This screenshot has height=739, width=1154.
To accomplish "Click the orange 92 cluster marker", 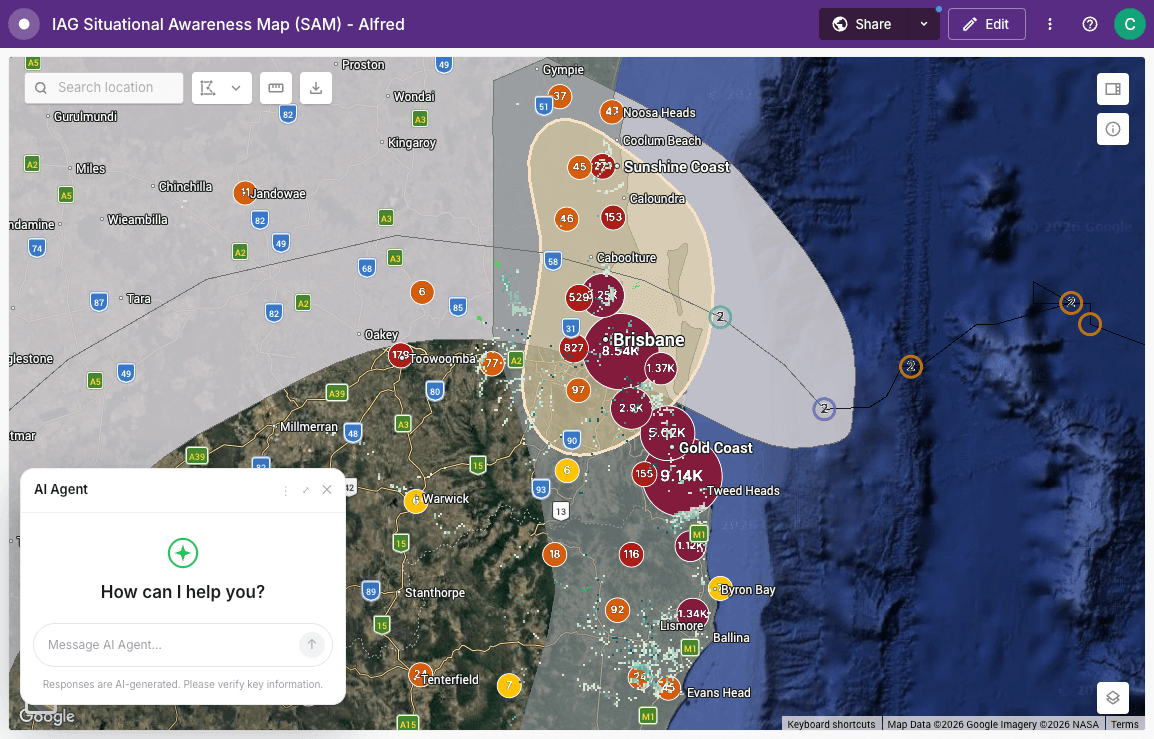I will [617, 609].
